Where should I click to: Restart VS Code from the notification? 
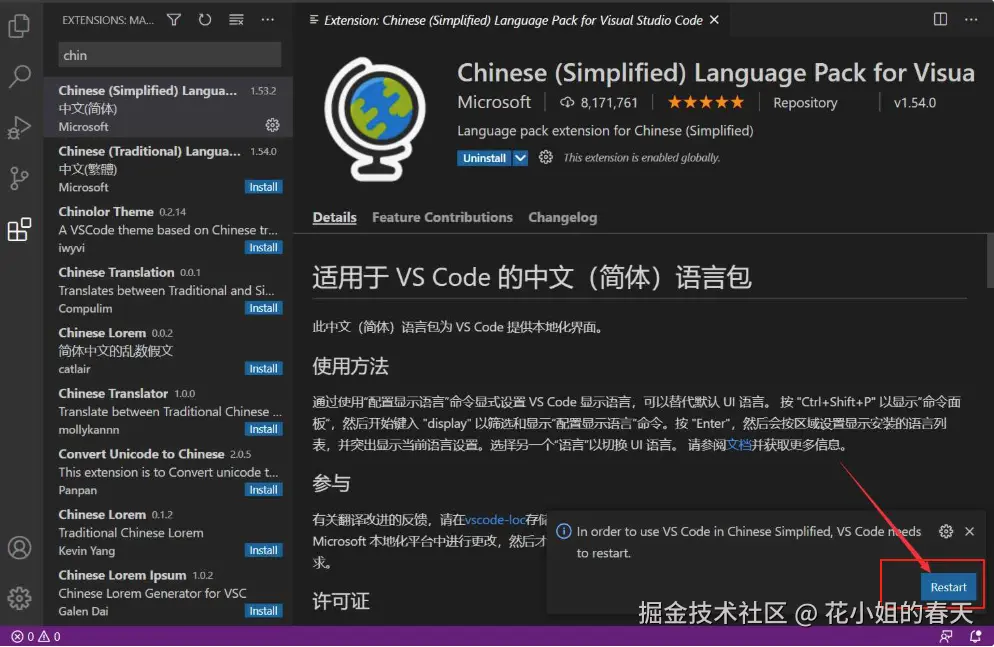click(x=948, y=587)
